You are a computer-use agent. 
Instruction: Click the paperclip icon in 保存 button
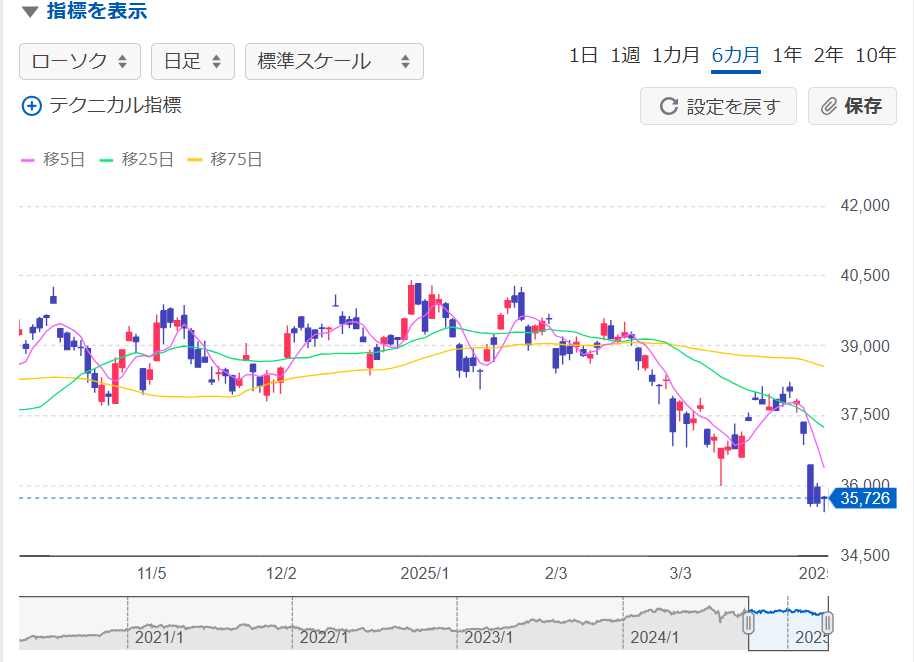click(x=828, y=106)
